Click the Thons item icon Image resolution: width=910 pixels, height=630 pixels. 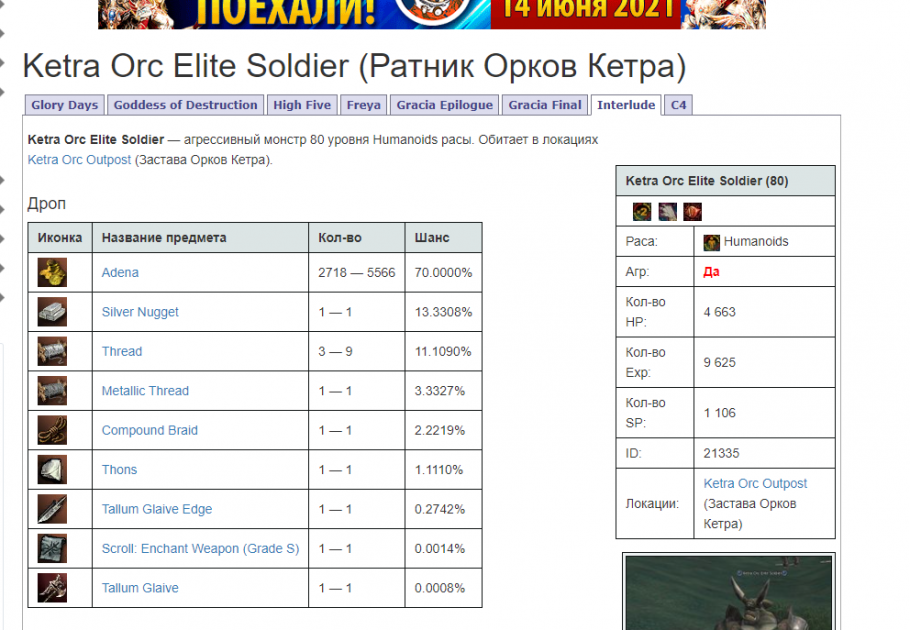point(53,470)
